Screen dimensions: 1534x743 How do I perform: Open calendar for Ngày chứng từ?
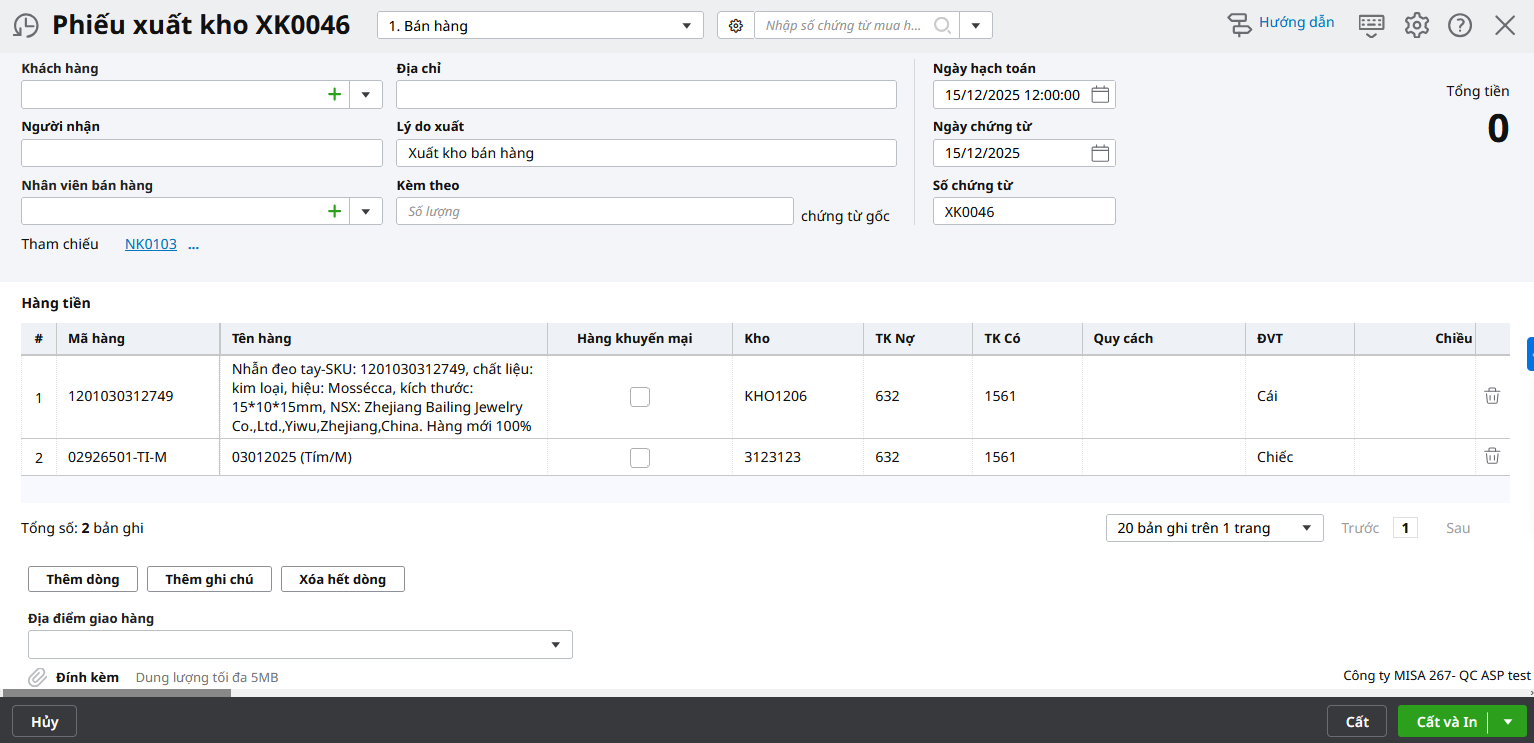point(1100,153)
